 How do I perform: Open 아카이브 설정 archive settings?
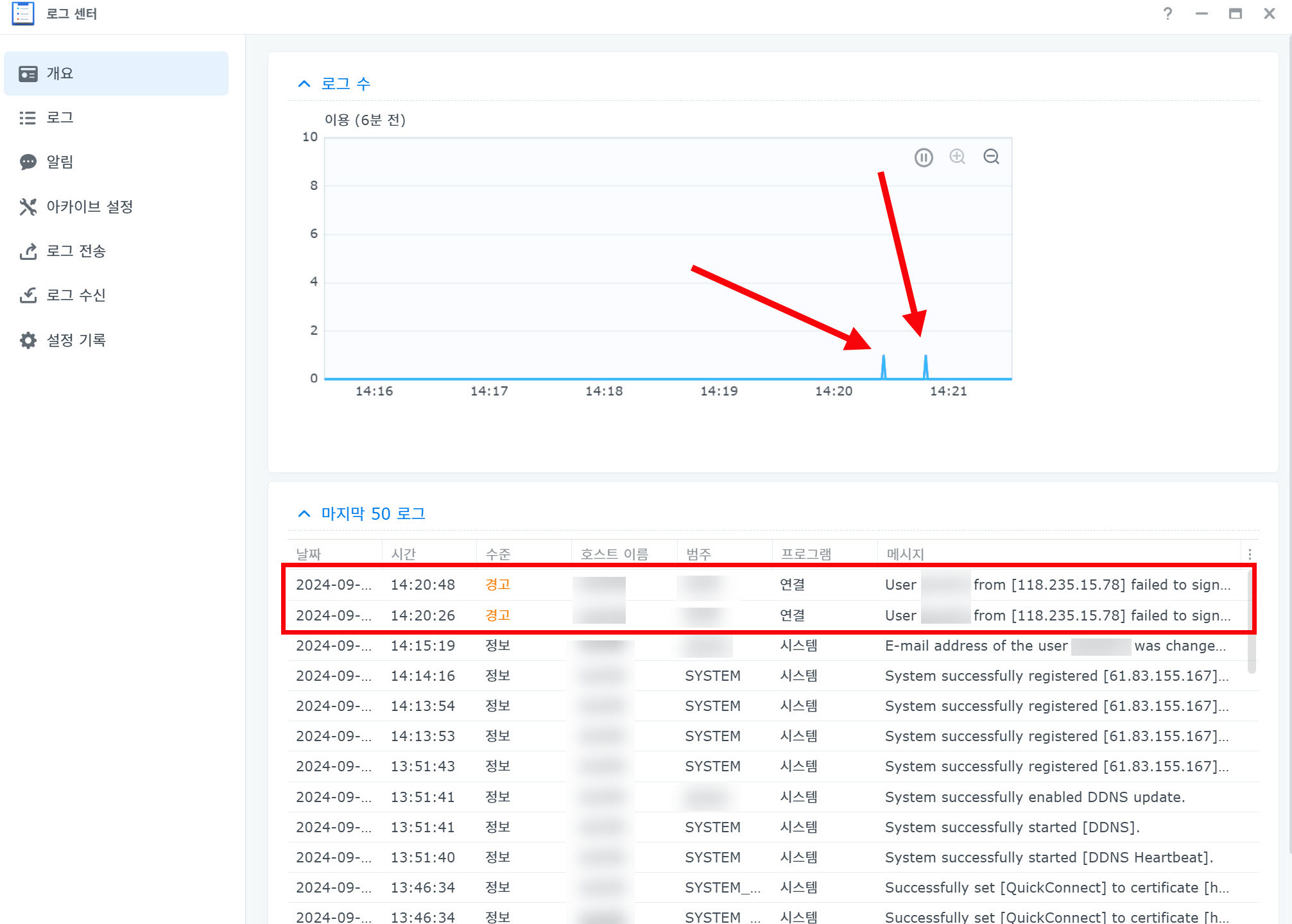[x=89, y=207]
